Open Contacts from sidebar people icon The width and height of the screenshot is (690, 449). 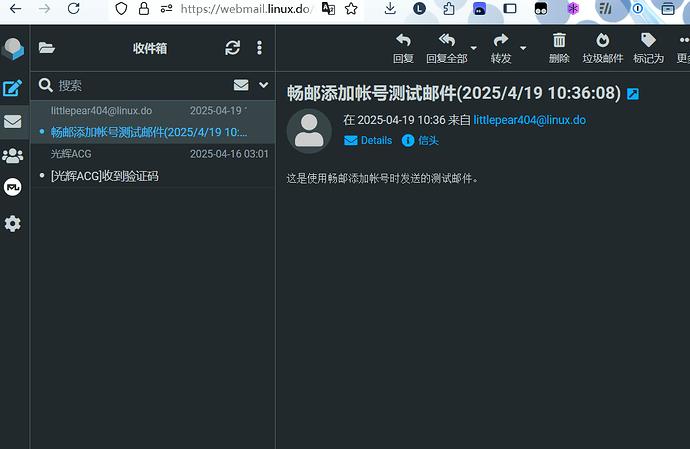tap(12, 155)
